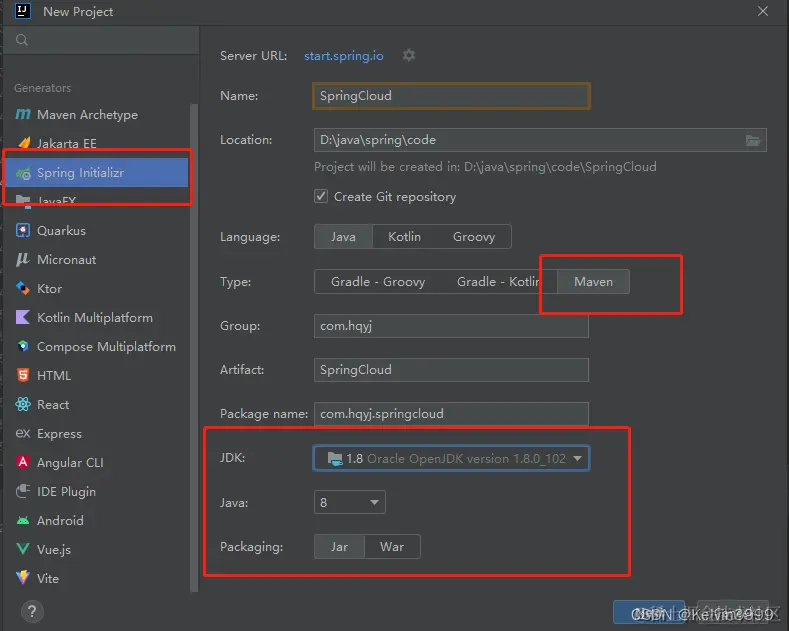Click the Jakarta EE generator icon
Viewport: 789px width, 631px height.
tap(24, 142)
